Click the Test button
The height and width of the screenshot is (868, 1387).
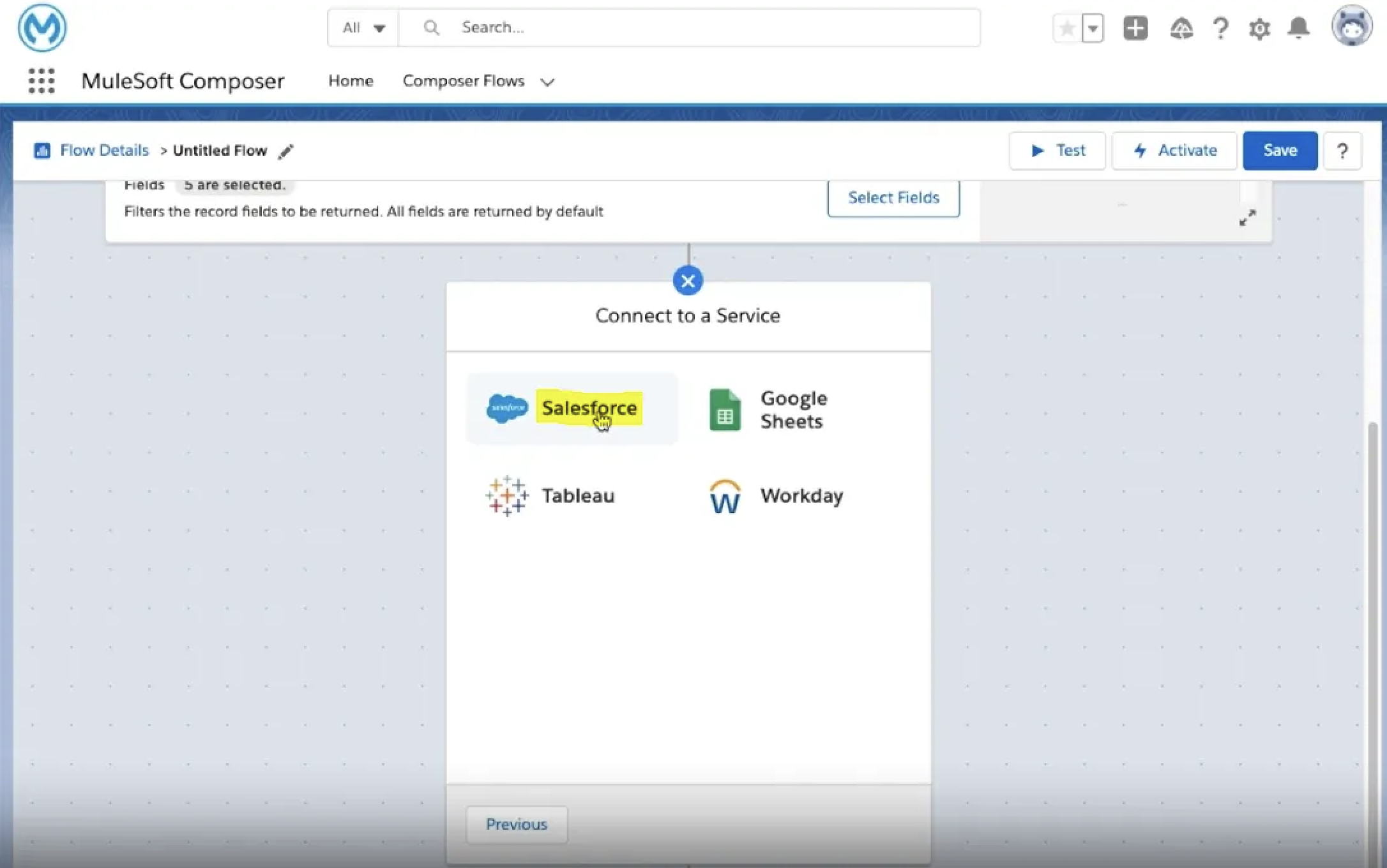tap(1057, 151)
